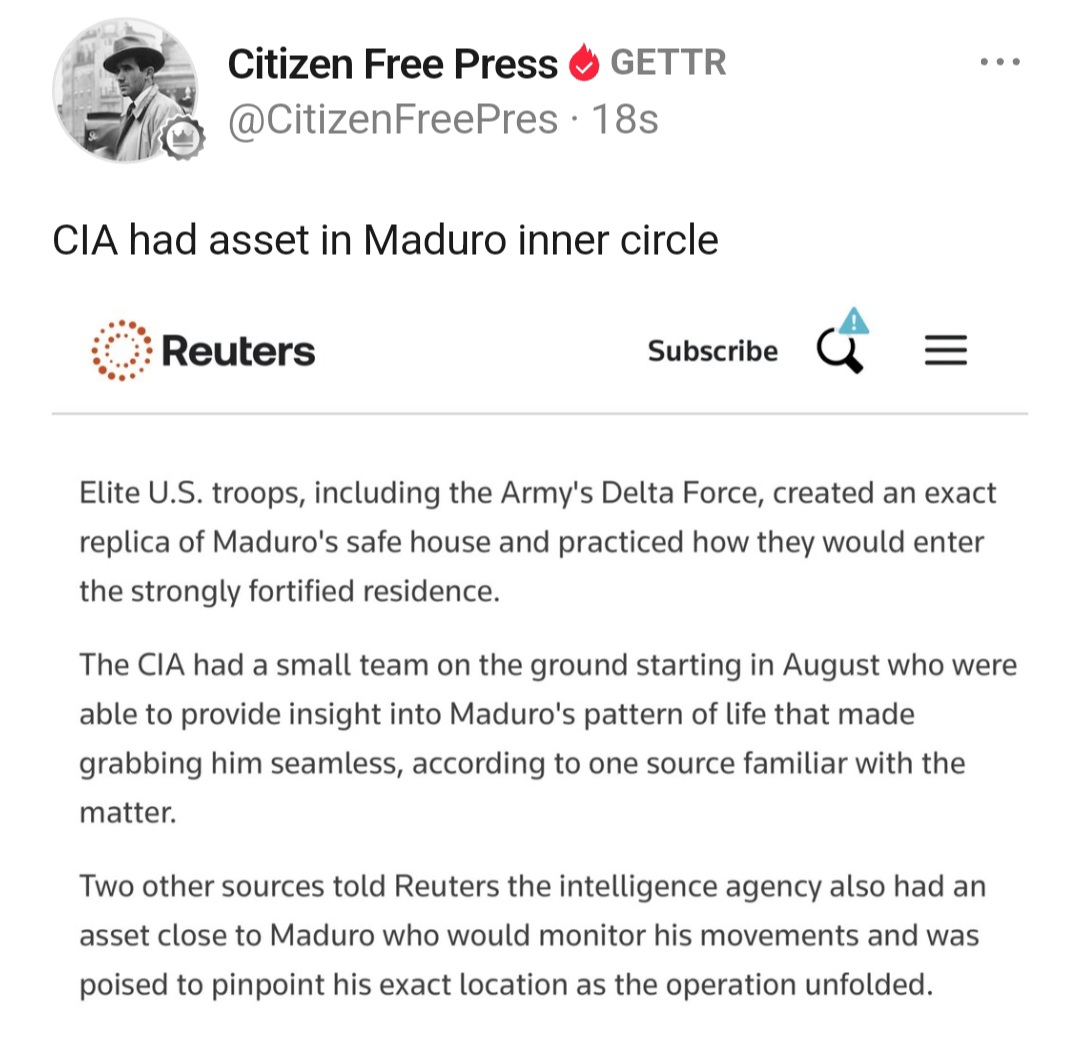Open search with the magnifier icon
1080x1037 pixels.
click(x=838, y=353)
